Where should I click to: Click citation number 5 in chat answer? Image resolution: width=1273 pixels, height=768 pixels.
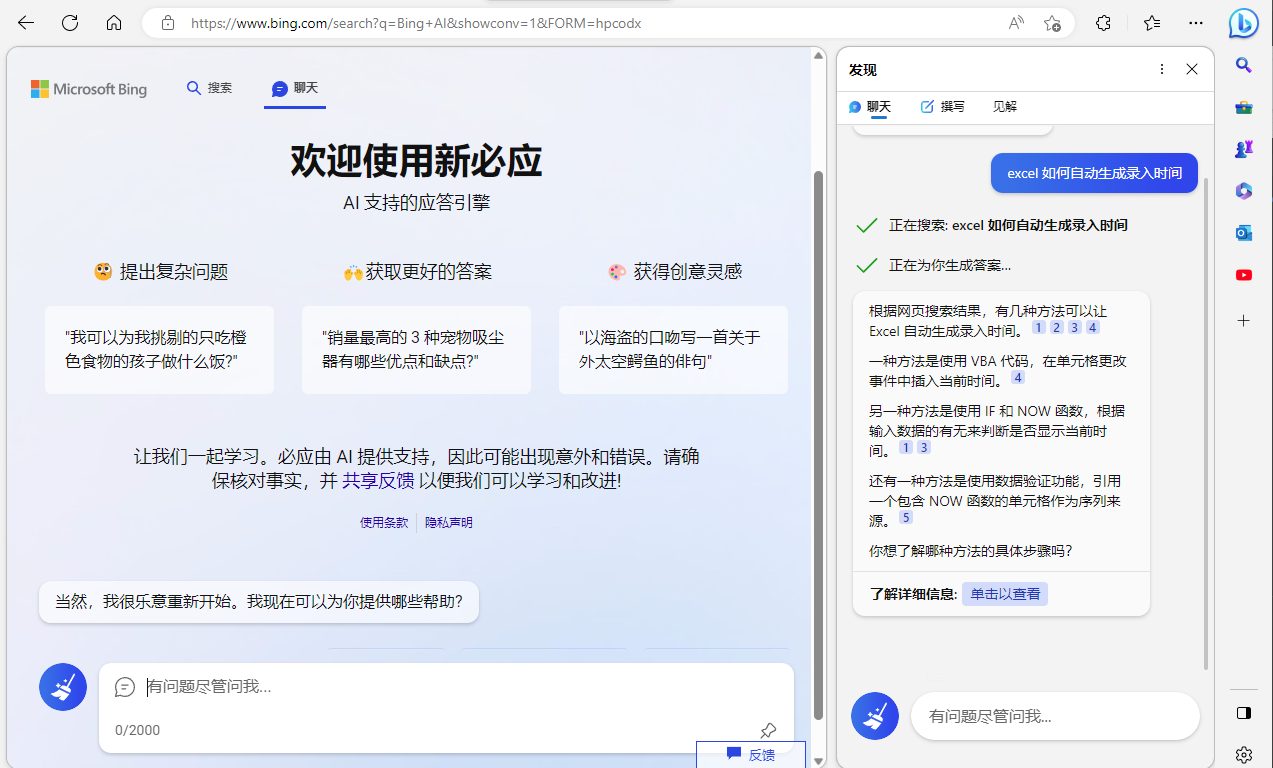tap(905, 517)
